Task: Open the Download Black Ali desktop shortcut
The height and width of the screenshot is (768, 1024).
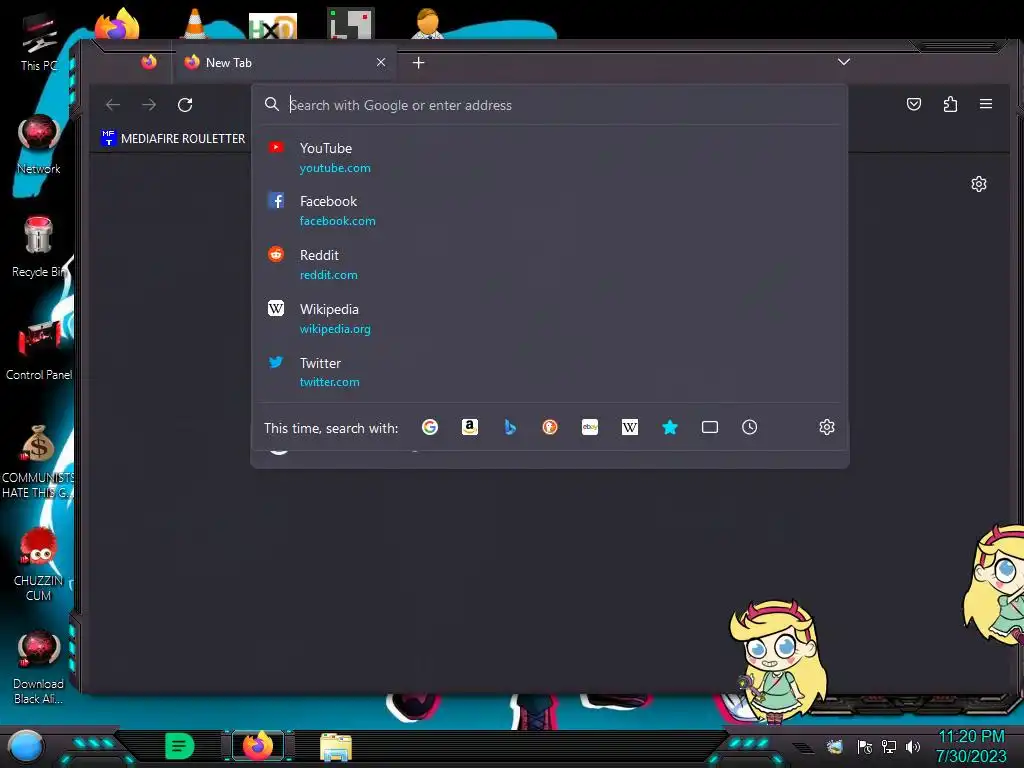Action: click(38, 667)
